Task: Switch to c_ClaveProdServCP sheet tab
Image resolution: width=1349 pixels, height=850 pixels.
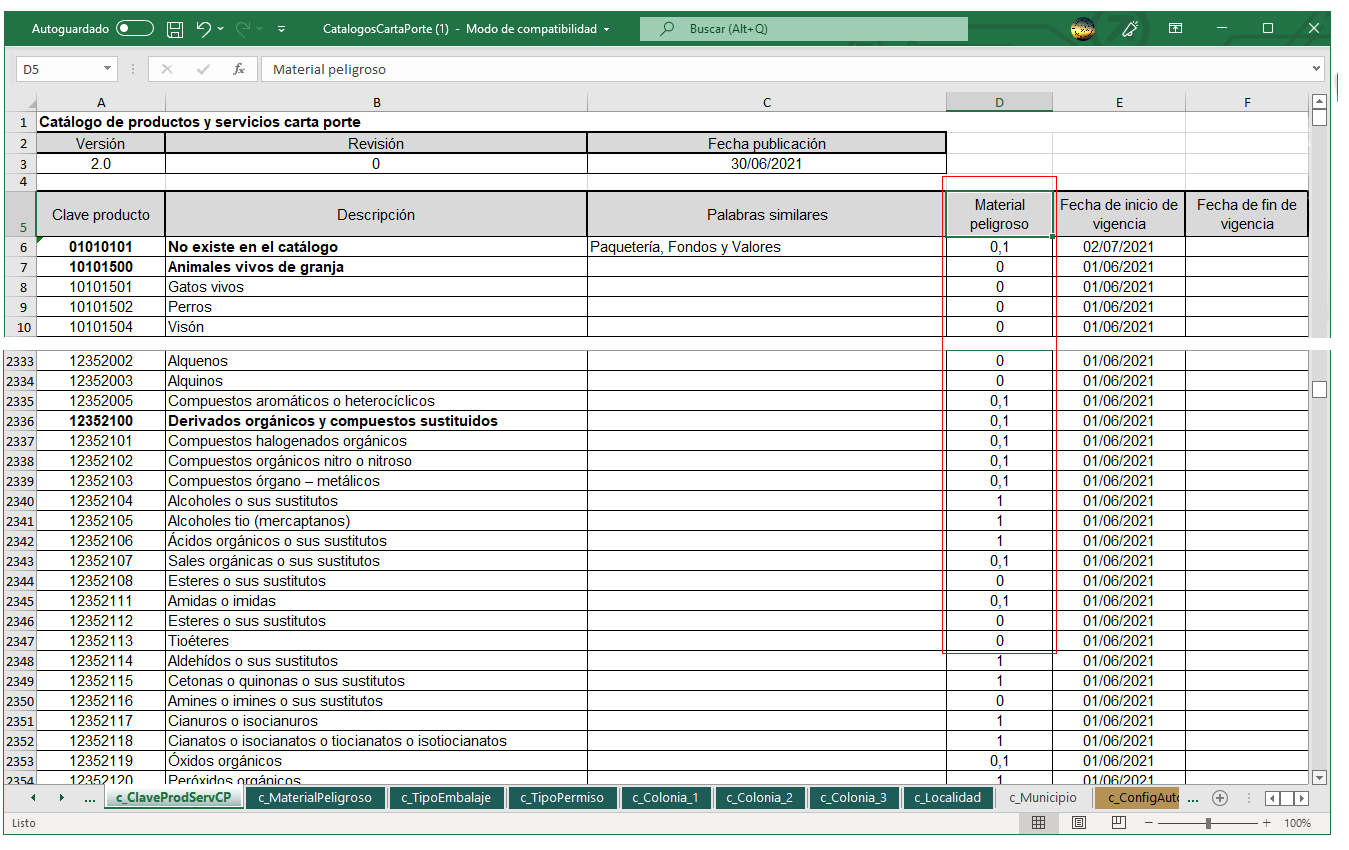Action: coord(174,798)
